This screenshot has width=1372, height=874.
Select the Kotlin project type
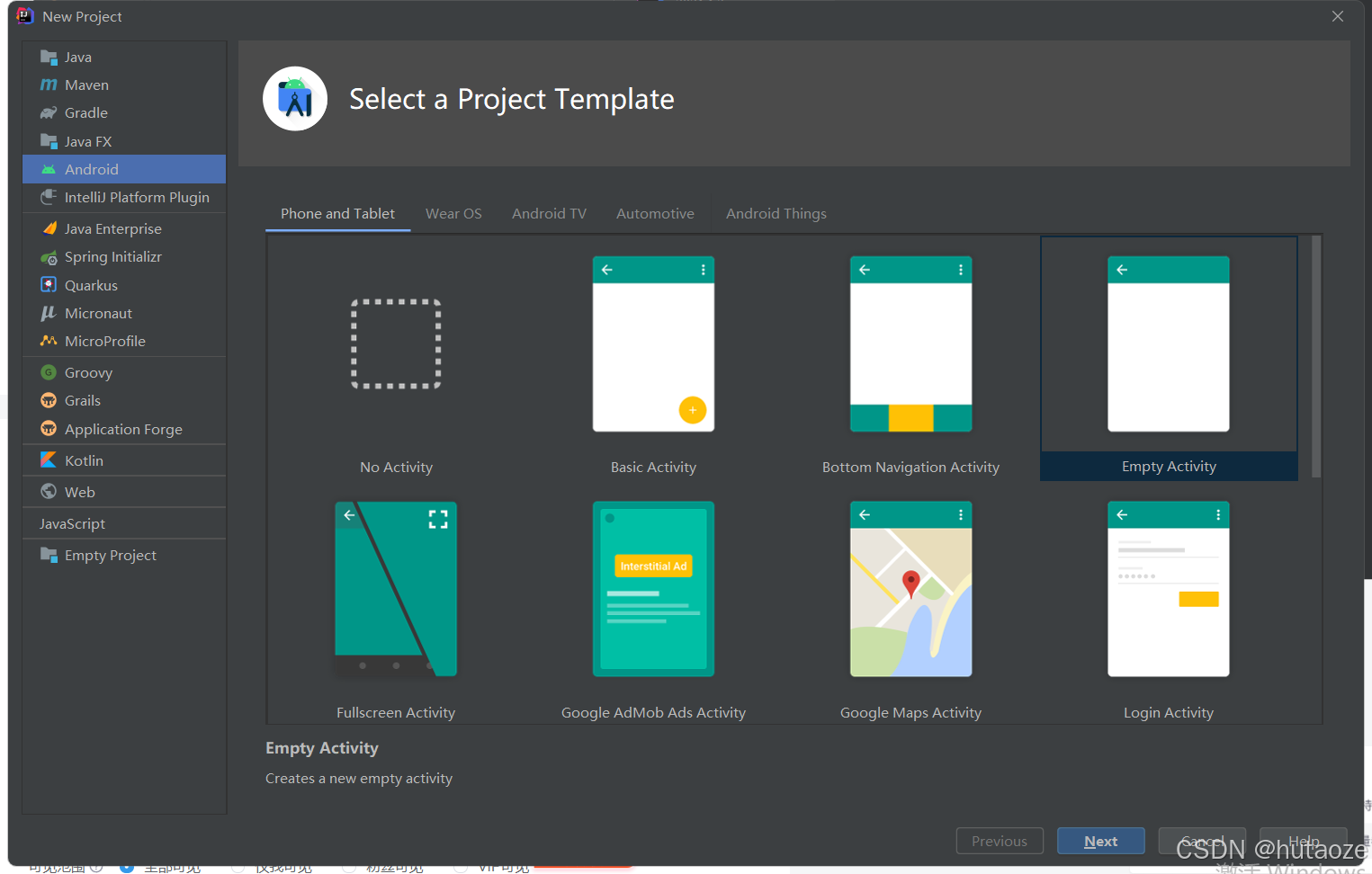coord(124,460)
